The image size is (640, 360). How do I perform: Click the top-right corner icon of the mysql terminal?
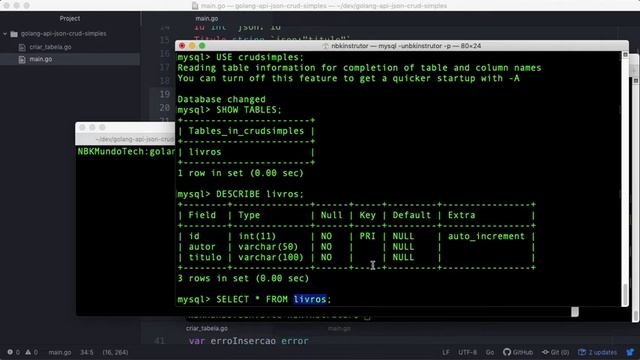pyautogui.click(x=625, y=54)
